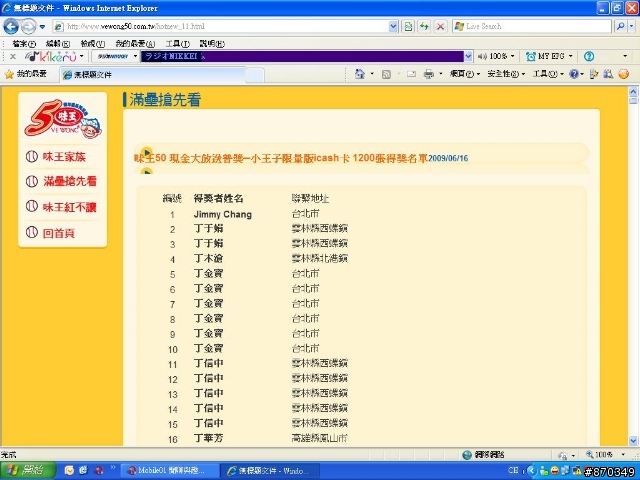Viewport: 640px width, 480px height.
Task: Click the Print printer icon
Action: coord(429,74)
